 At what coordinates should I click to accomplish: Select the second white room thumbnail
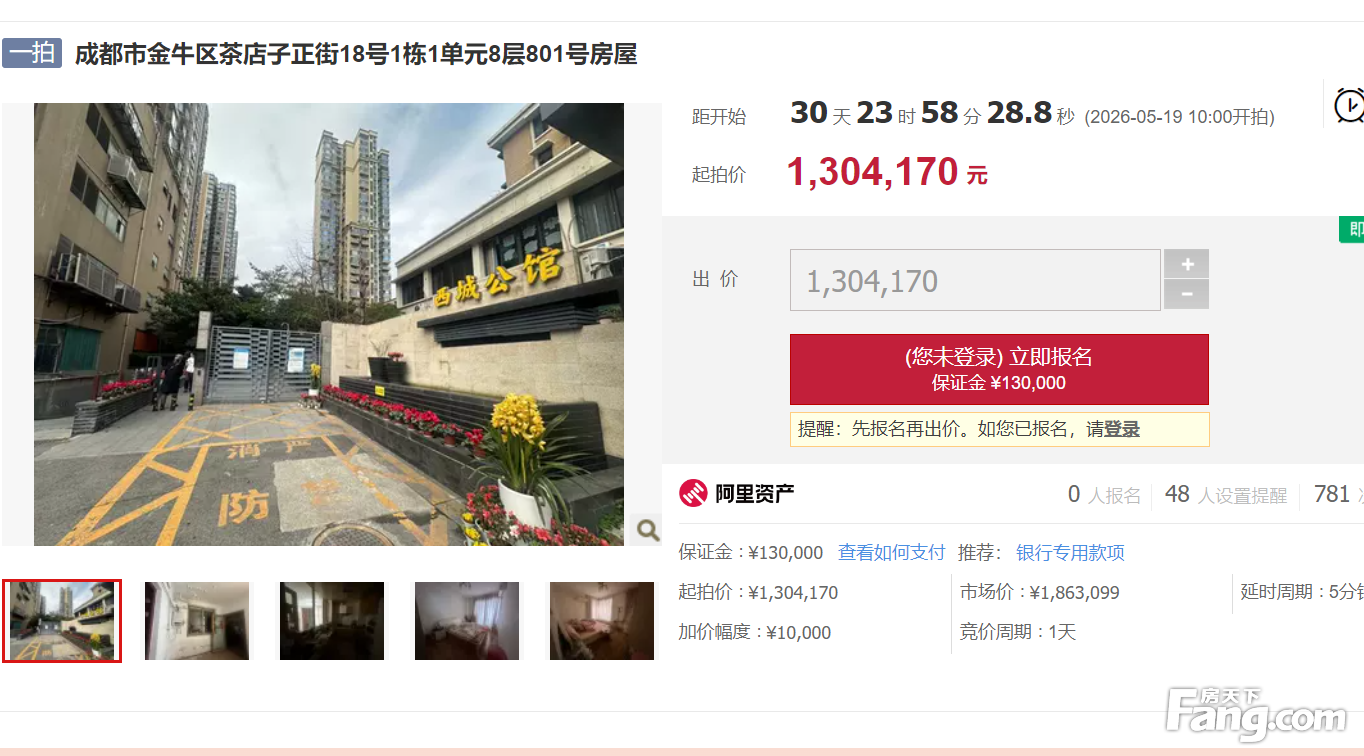pos(197,621)
